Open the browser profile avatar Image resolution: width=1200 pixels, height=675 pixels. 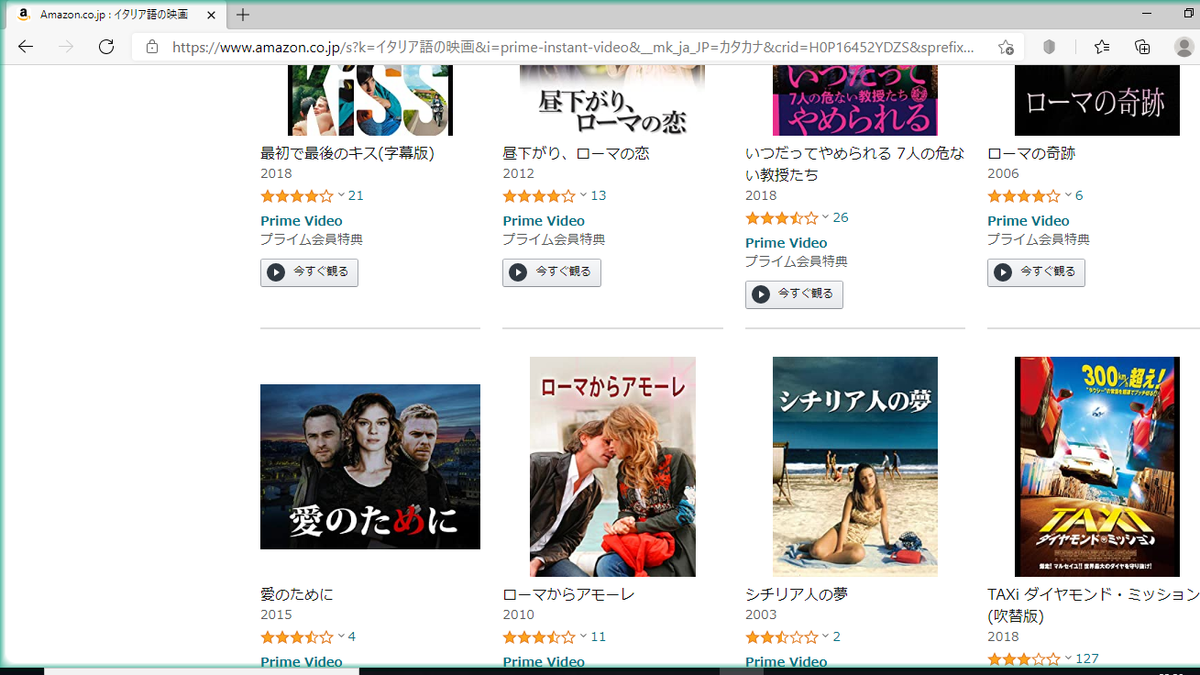point(1185,47)
